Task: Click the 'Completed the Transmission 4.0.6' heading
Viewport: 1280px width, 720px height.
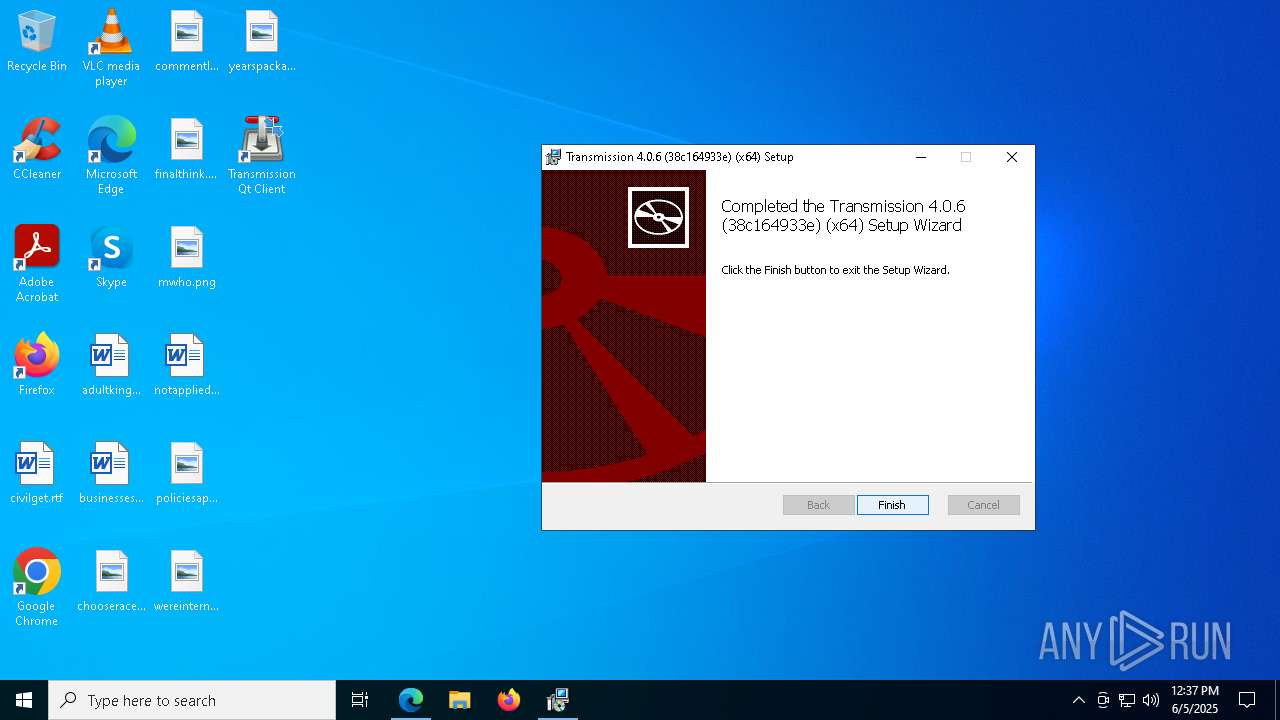Action: click(843, 216)
